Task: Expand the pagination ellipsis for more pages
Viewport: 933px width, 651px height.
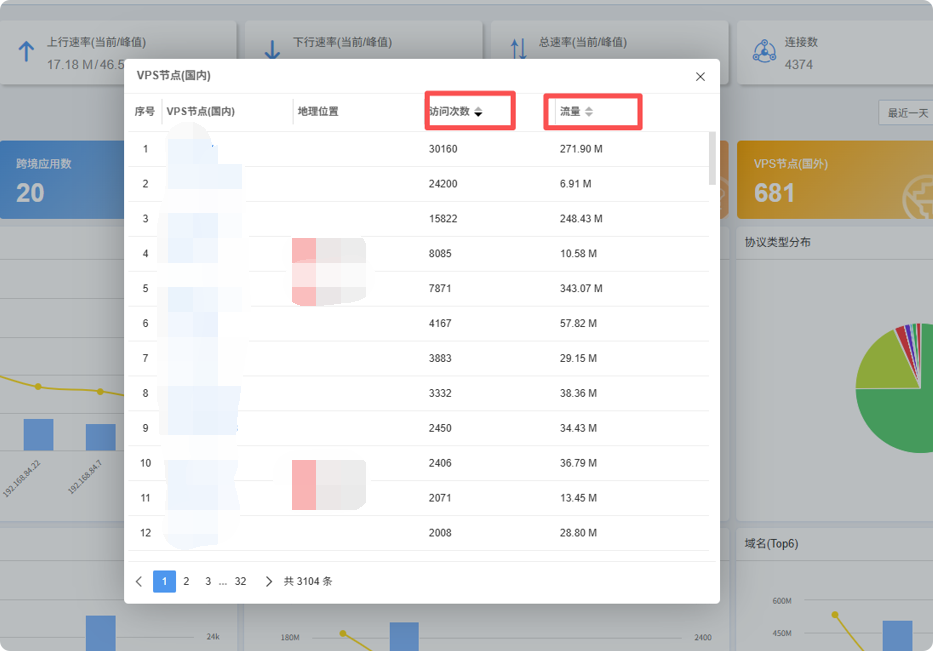Action: [x=222, y=581]
